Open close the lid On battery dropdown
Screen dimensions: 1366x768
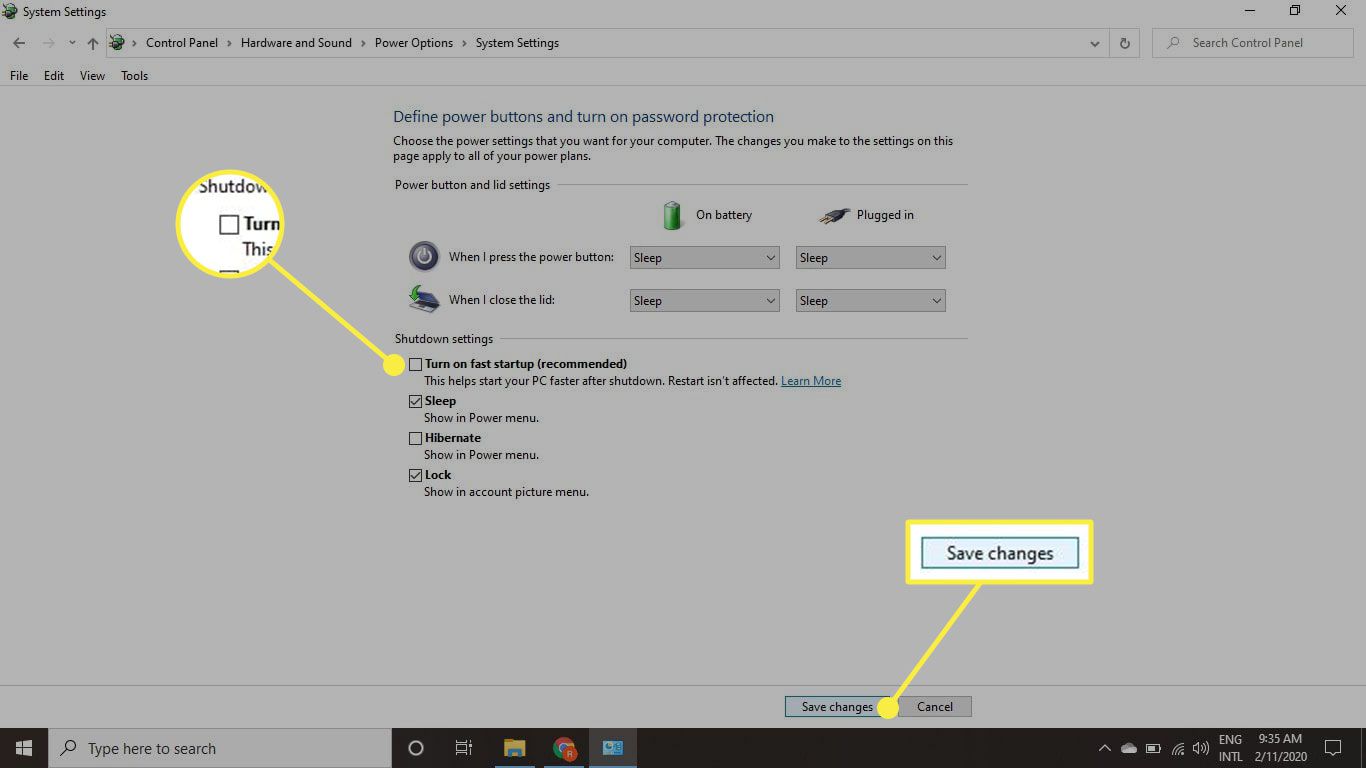[x=704, y=301]
